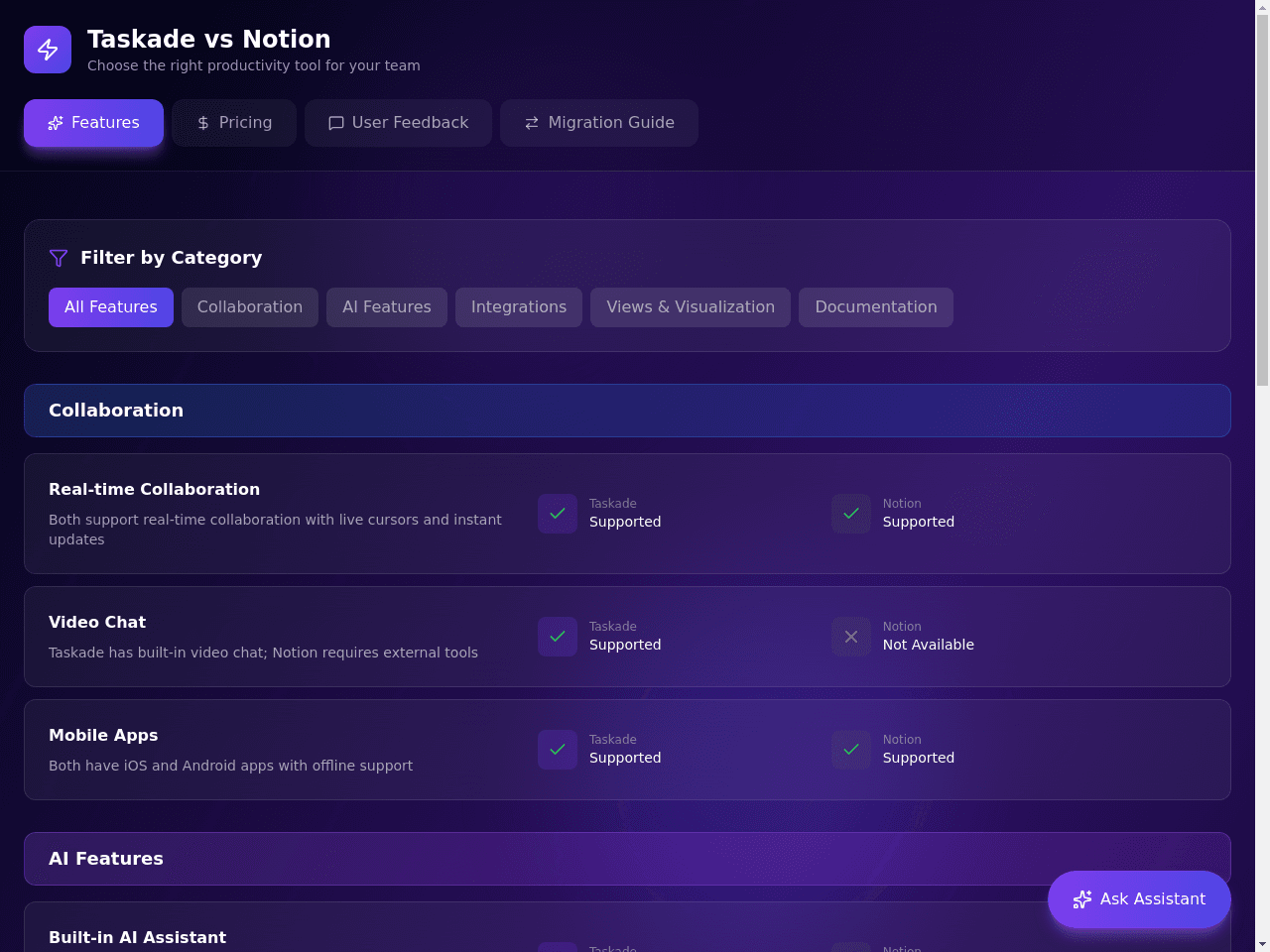
Task: Filter by AI Features category
Action: coord(387,307)
